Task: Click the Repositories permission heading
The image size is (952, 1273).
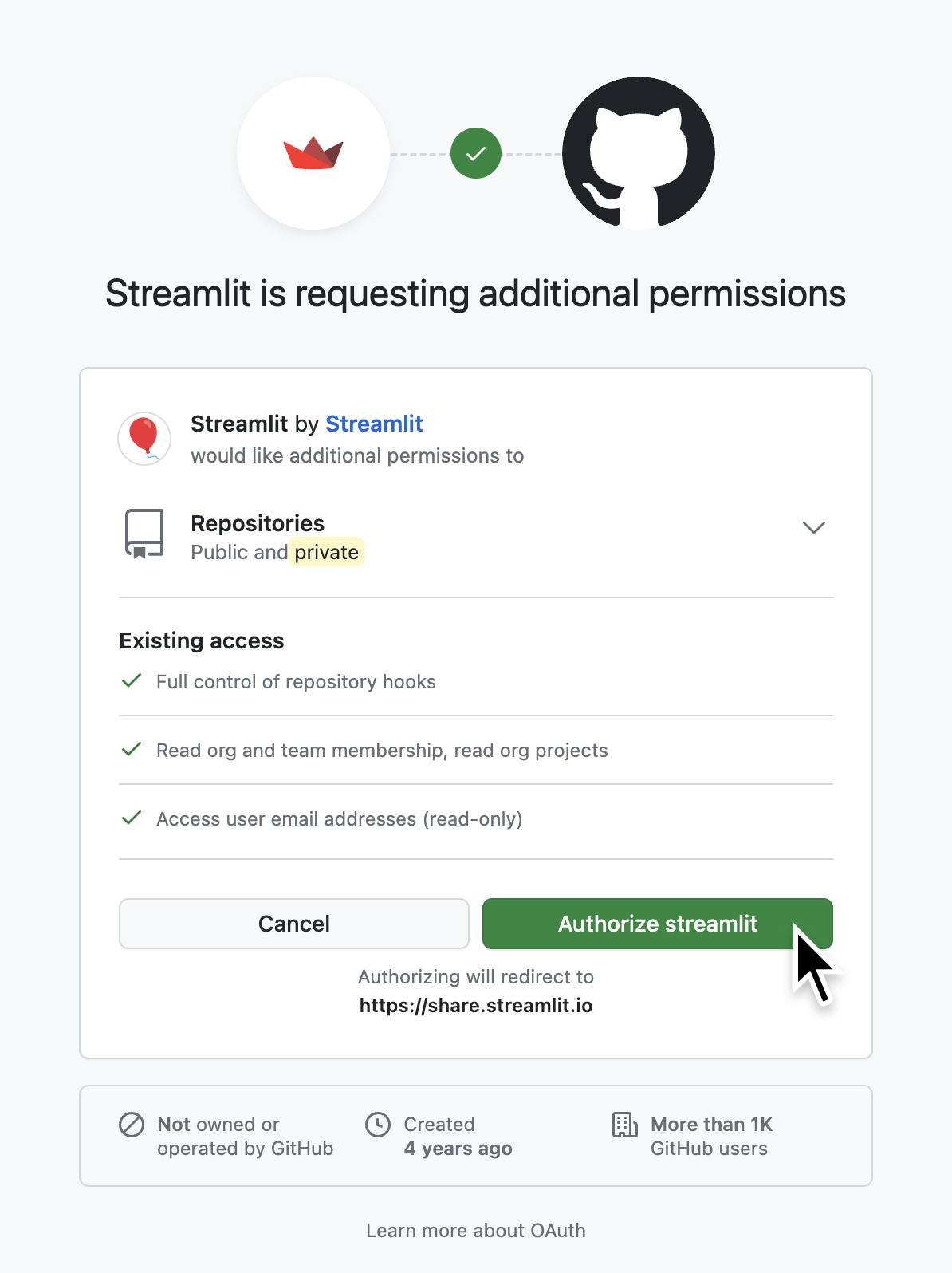Action: (x=258, y=523)
